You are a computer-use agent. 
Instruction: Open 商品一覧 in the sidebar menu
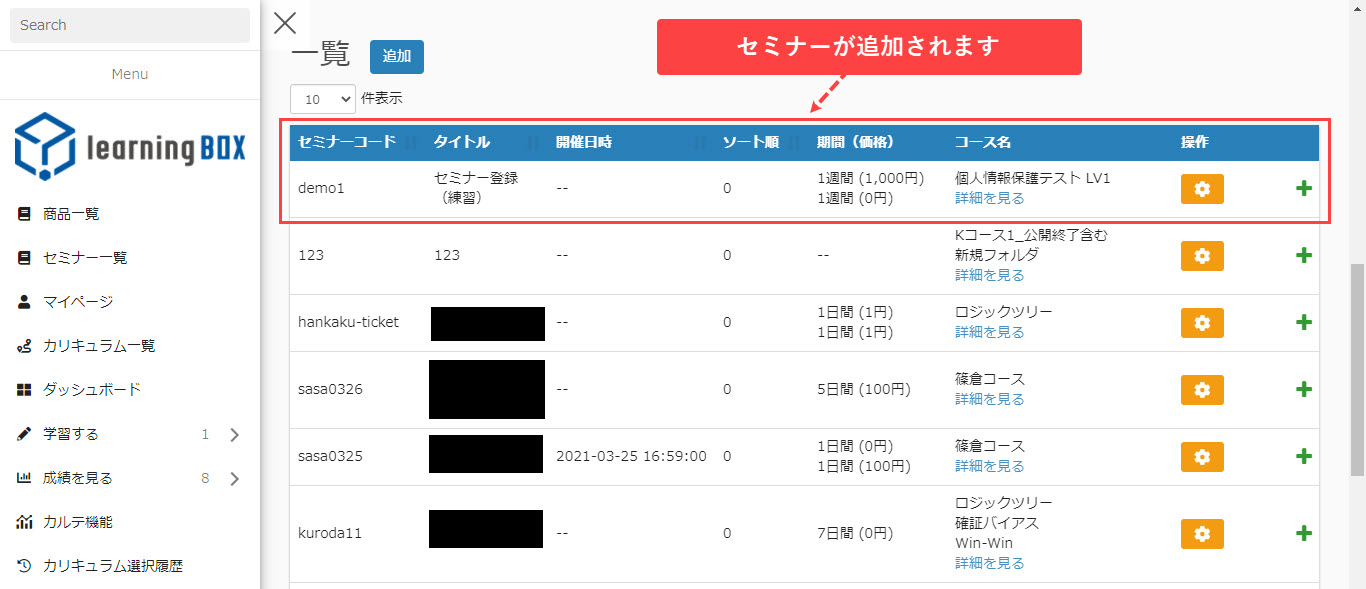pos(71,214)
